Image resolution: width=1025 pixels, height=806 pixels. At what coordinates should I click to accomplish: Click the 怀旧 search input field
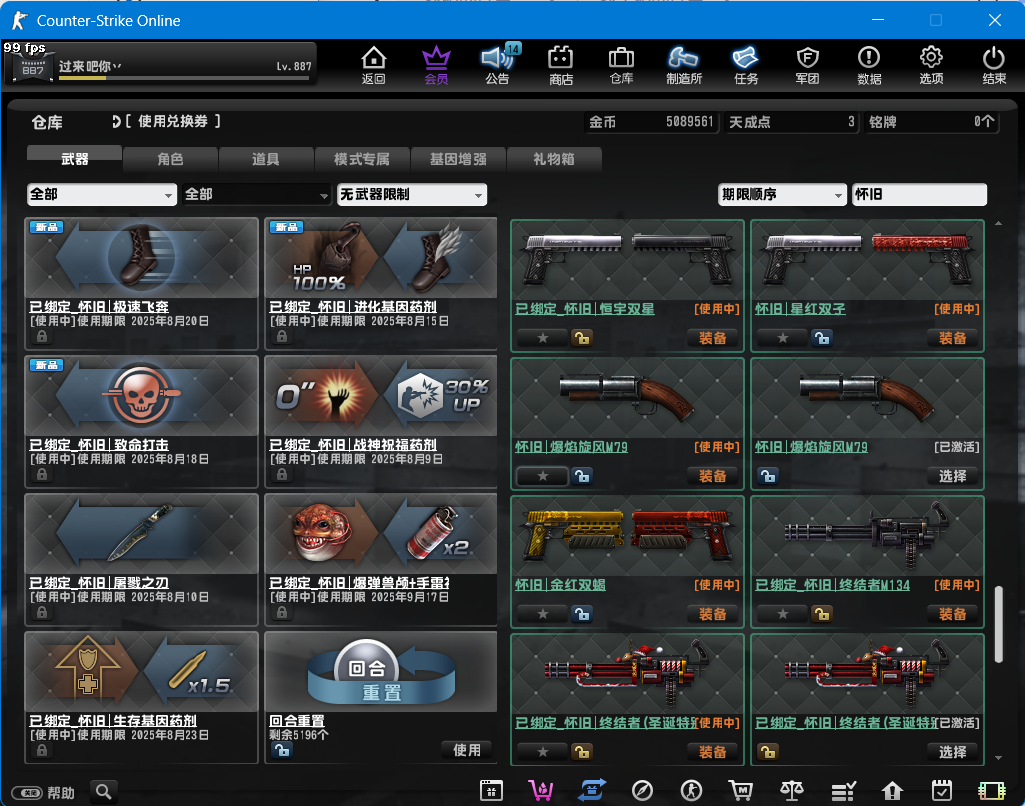coord(919,194)
